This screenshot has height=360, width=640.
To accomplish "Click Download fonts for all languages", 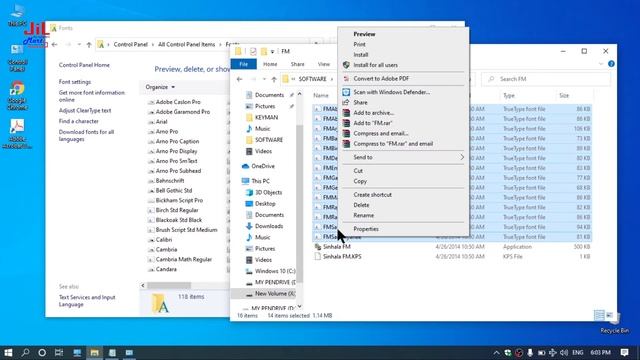I will 86,136.
